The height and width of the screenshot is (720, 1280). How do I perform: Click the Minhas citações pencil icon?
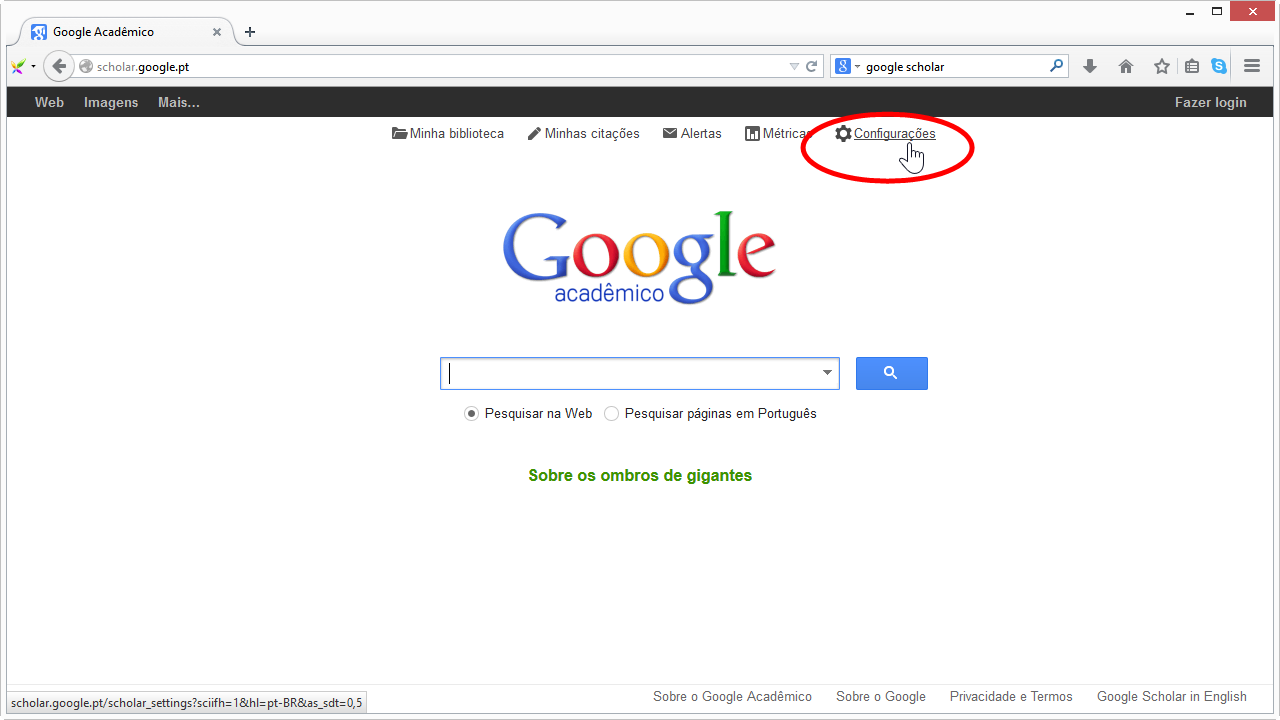(534, 134)
